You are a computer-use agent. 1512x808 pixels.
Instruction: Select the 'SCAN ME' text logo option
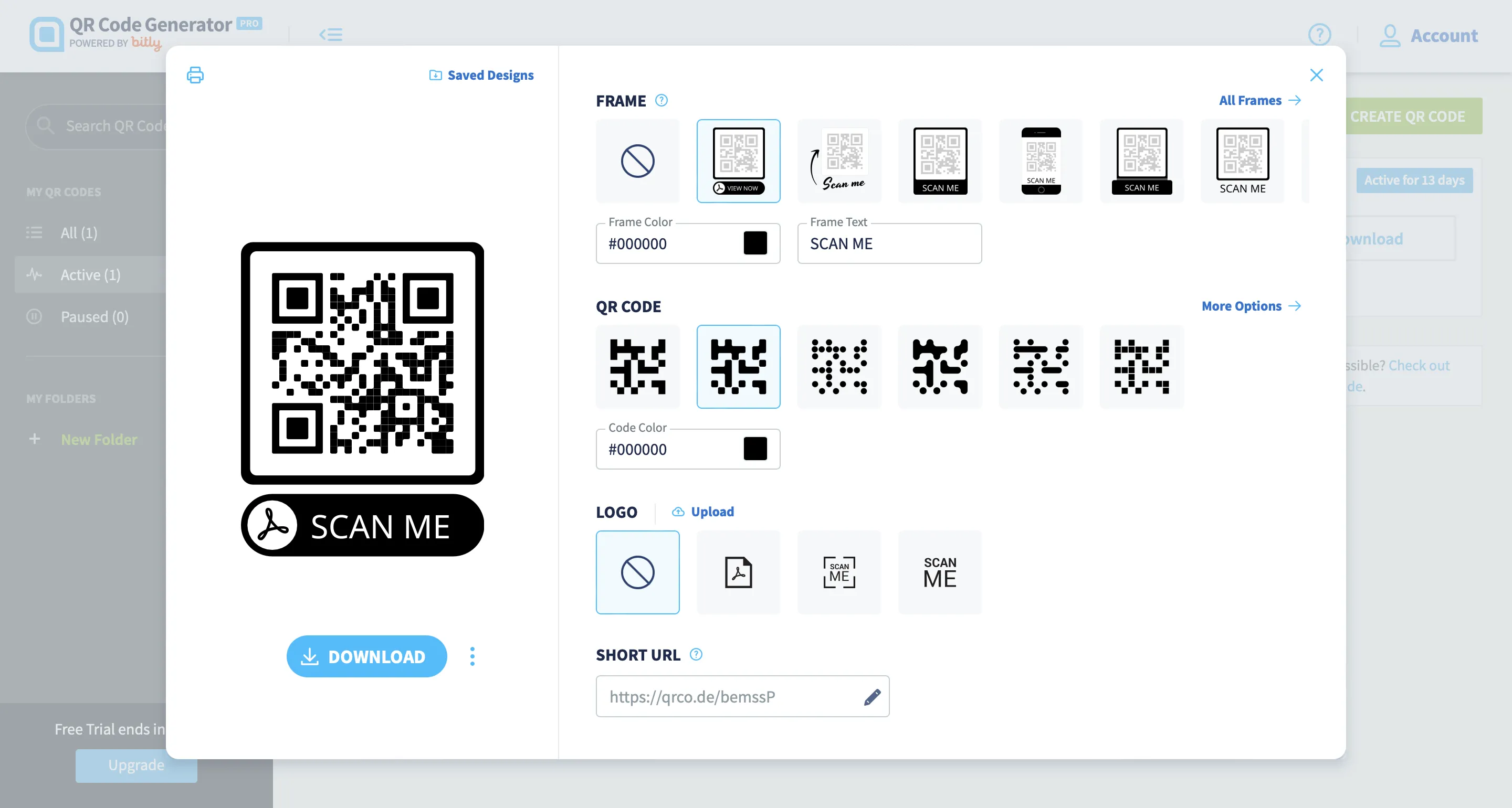(x=938, y=573)
